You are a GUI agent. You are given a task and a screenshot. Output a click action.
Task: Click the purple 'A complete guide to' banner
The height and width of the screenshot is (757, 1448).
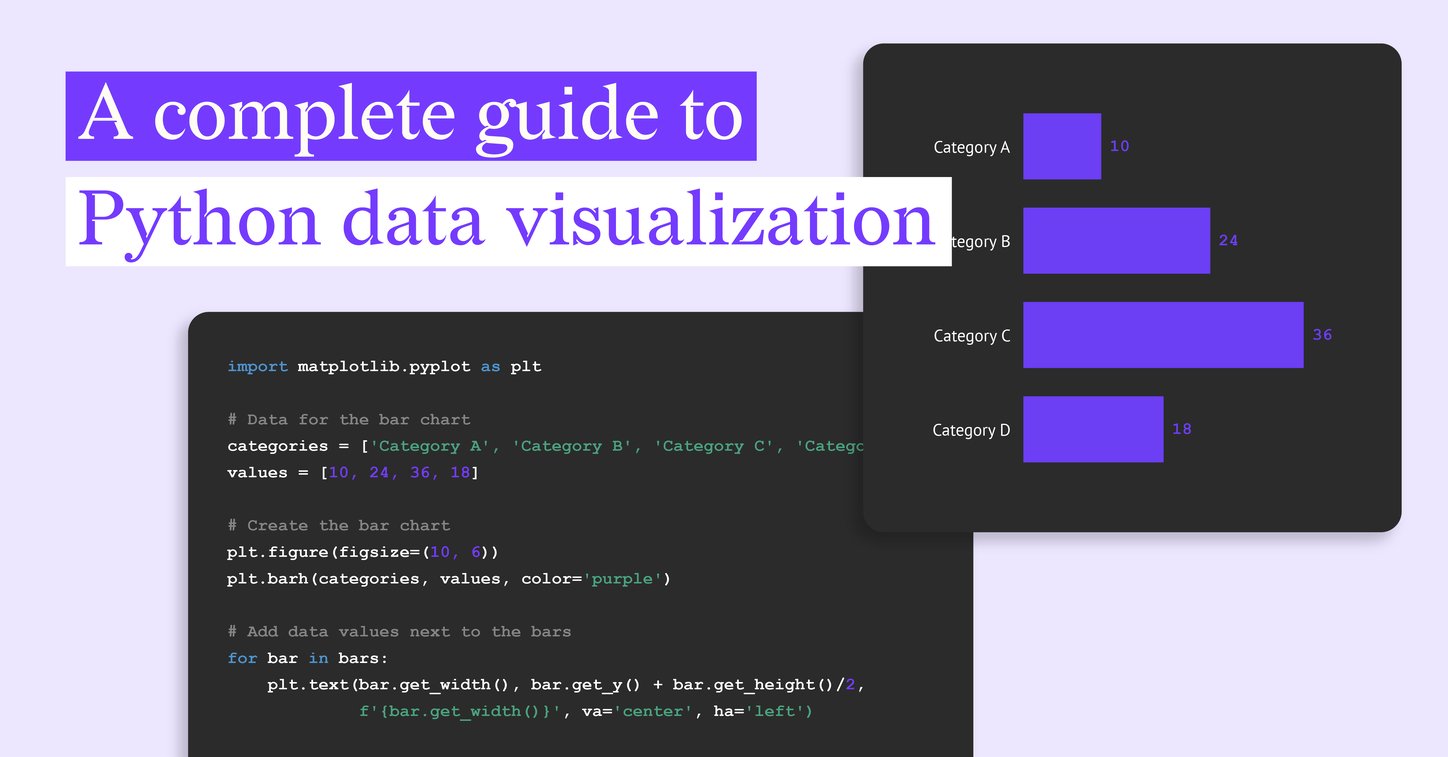coord(410,115)
